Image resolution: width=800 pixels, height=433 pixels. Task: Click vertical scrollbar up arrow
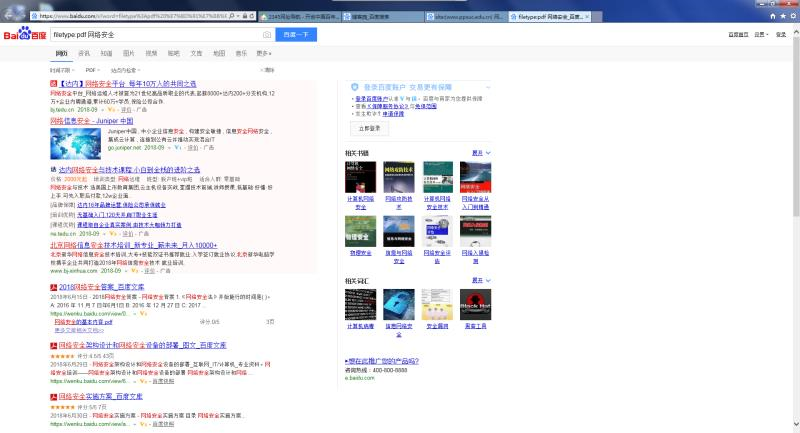[796, 32]
